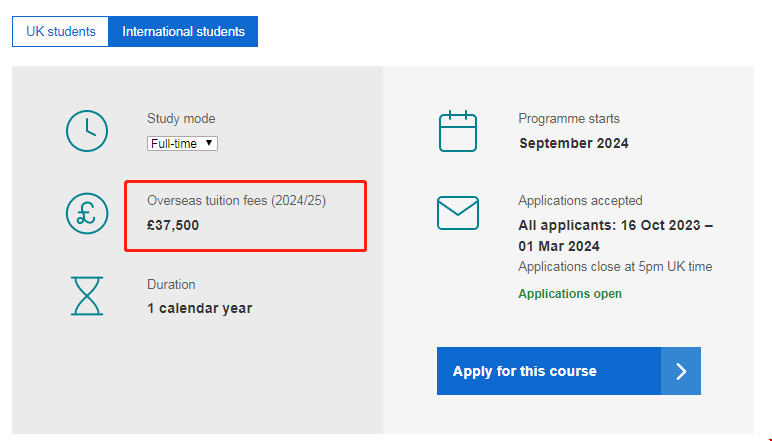Click the green Applications open status
Viewport: 772px width, 441px height.
click(x=570, y=294)
